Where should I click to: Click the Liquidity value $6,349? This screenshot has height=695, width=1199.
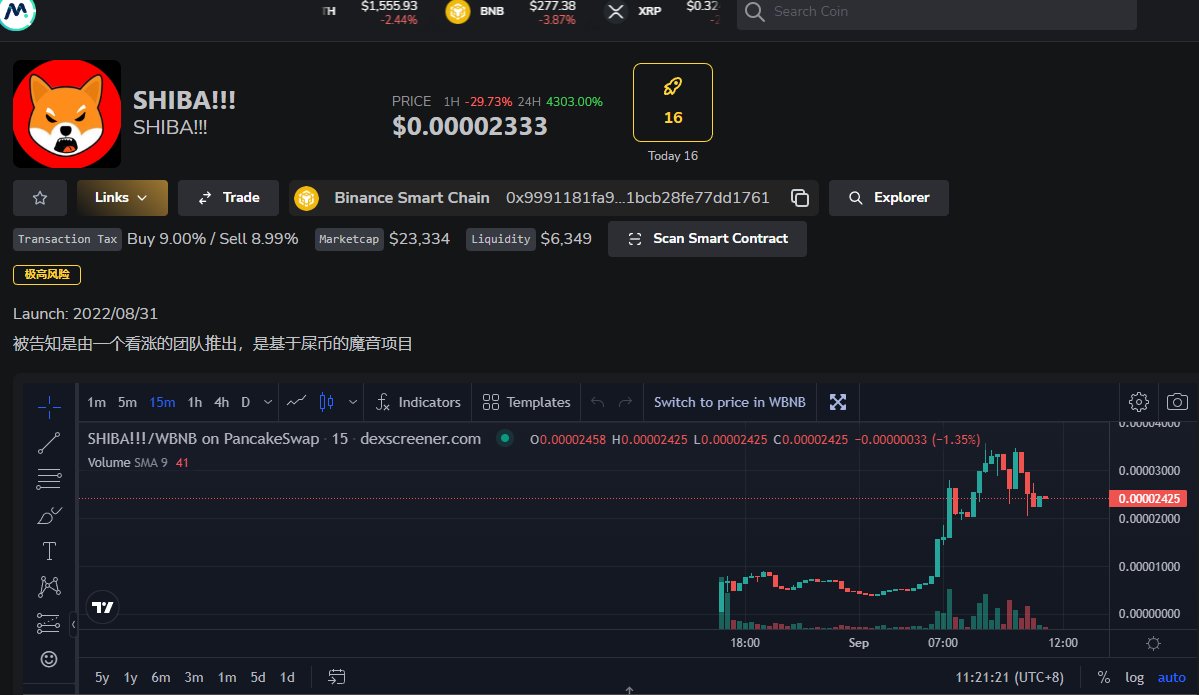point(566,239)
